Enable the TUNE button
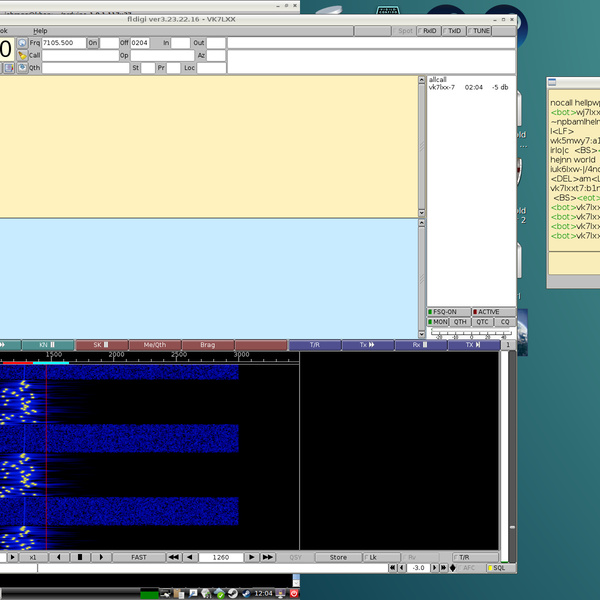The image size is (600, 600). coord(479,31)
